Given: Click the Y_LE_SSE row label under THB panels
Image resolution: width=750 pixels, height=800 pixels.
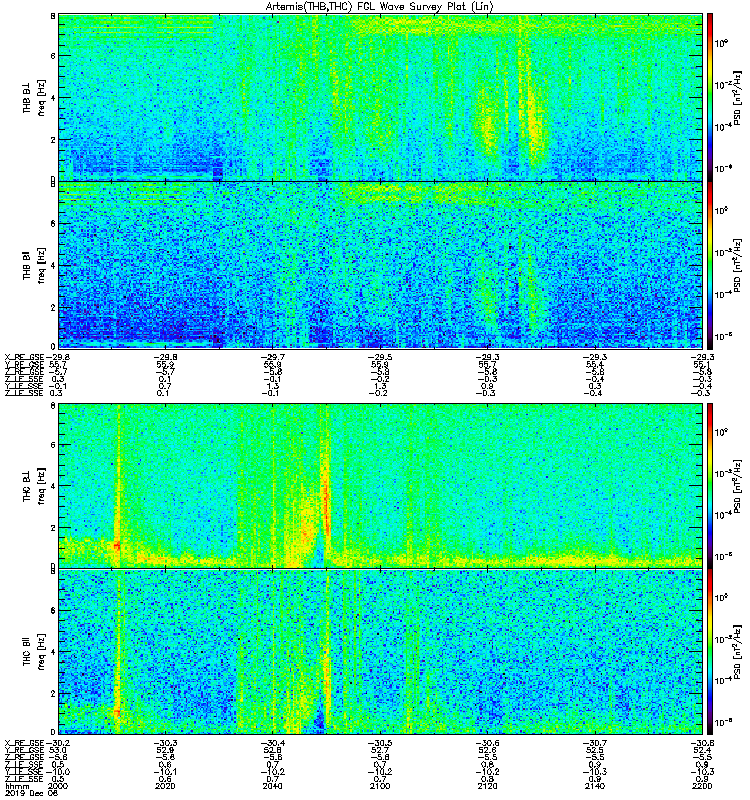Looking at the screenshot, I should pyautogui.click(x=24, y=386).
